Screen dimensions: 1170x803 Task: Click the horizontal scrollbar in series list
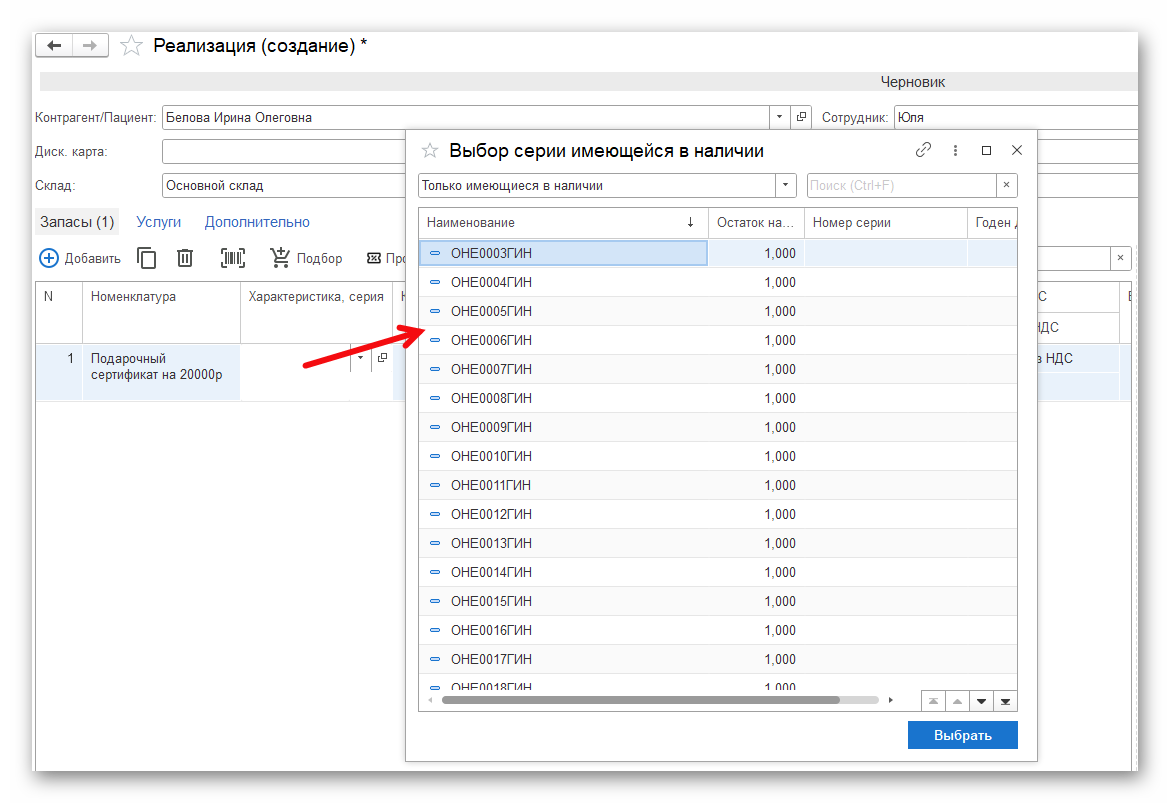pyautogui.click(x=640, y=700)
